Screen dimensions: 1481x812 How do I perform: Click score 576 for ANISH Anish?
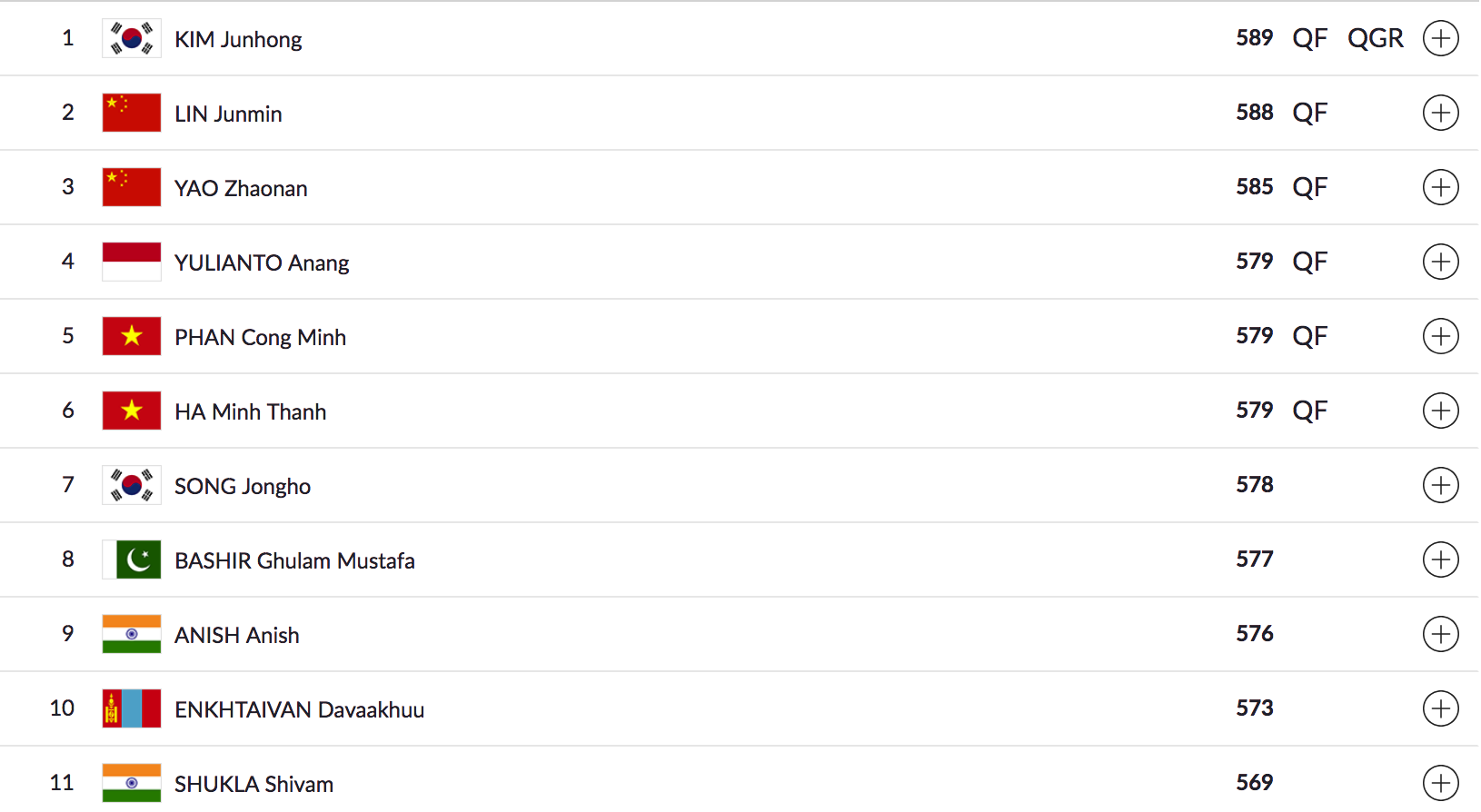coord(1254,633)
